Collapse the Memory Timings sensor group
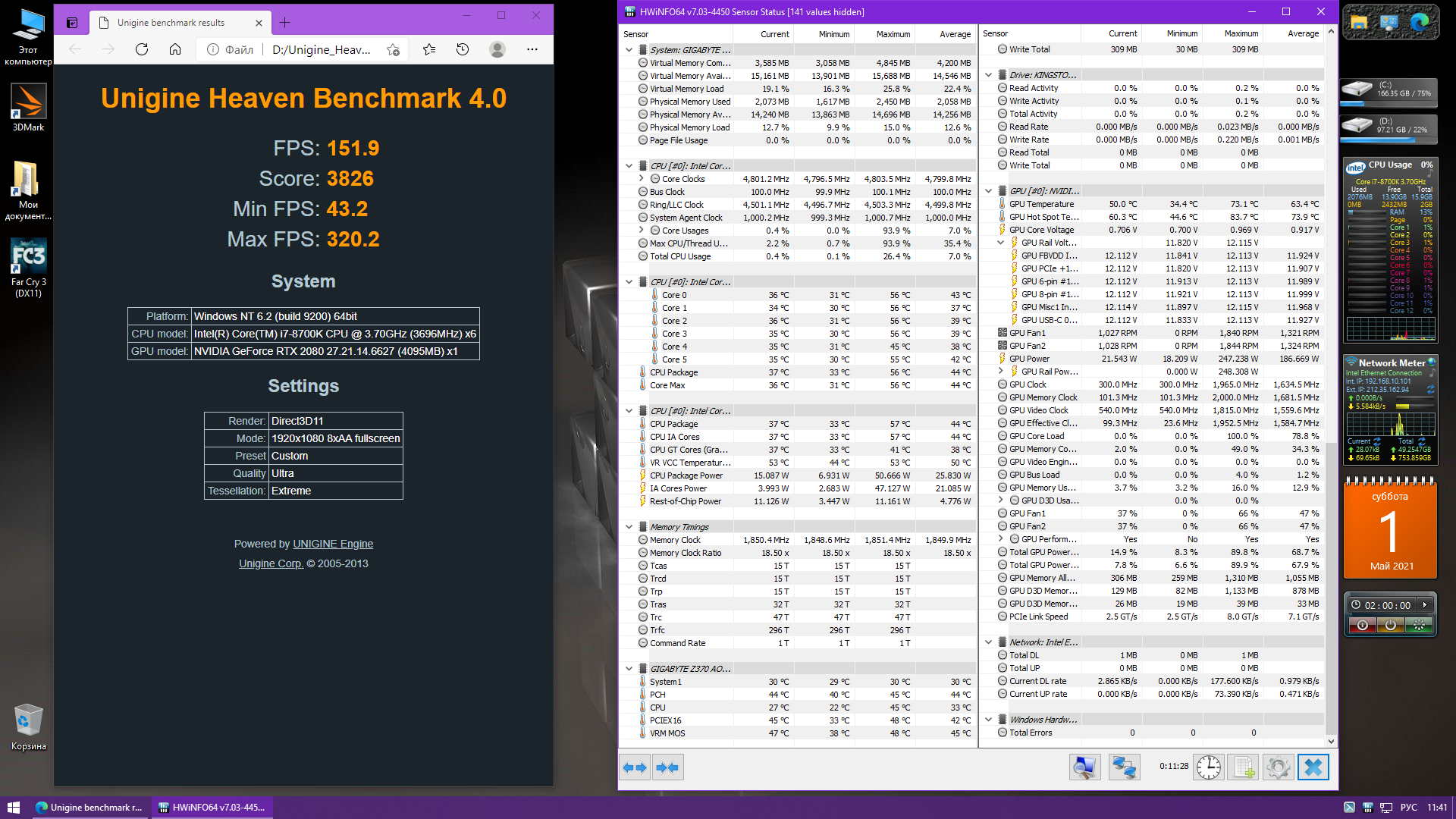This screenshot has width=1456, height=819. [629, 527]
